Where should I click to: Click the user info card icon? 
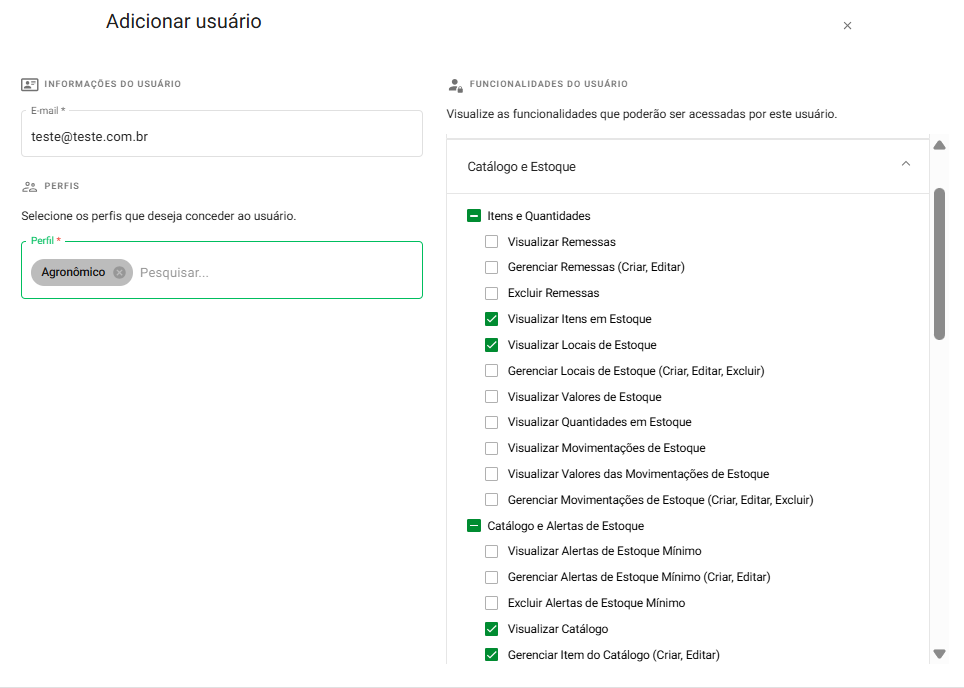point(30,85)
